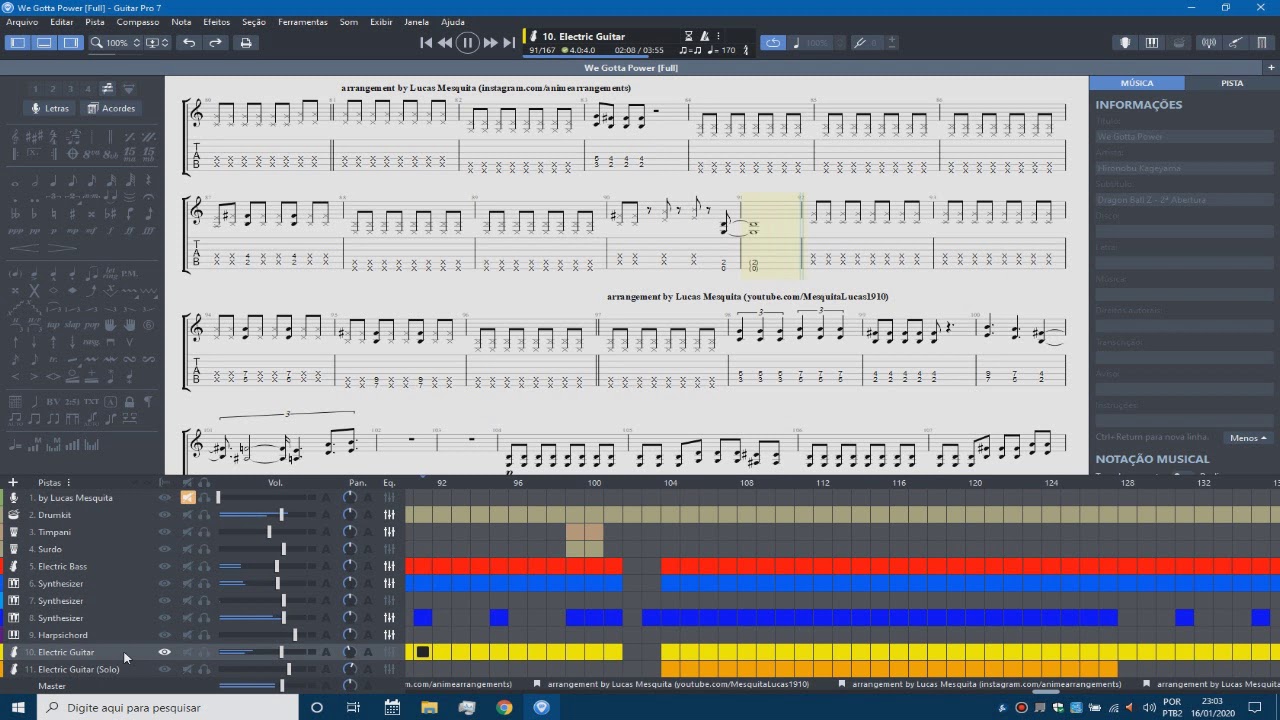Screen dimensions: 1280x720
Task: Select the Drumkit track drum icon
Action: 14,515
